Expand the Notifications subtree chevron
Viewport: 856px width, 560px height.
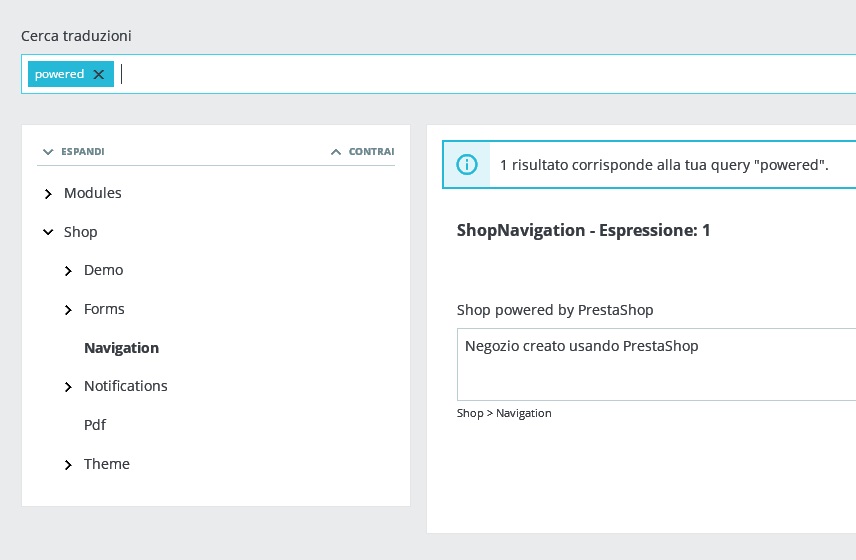click(68, 387)
